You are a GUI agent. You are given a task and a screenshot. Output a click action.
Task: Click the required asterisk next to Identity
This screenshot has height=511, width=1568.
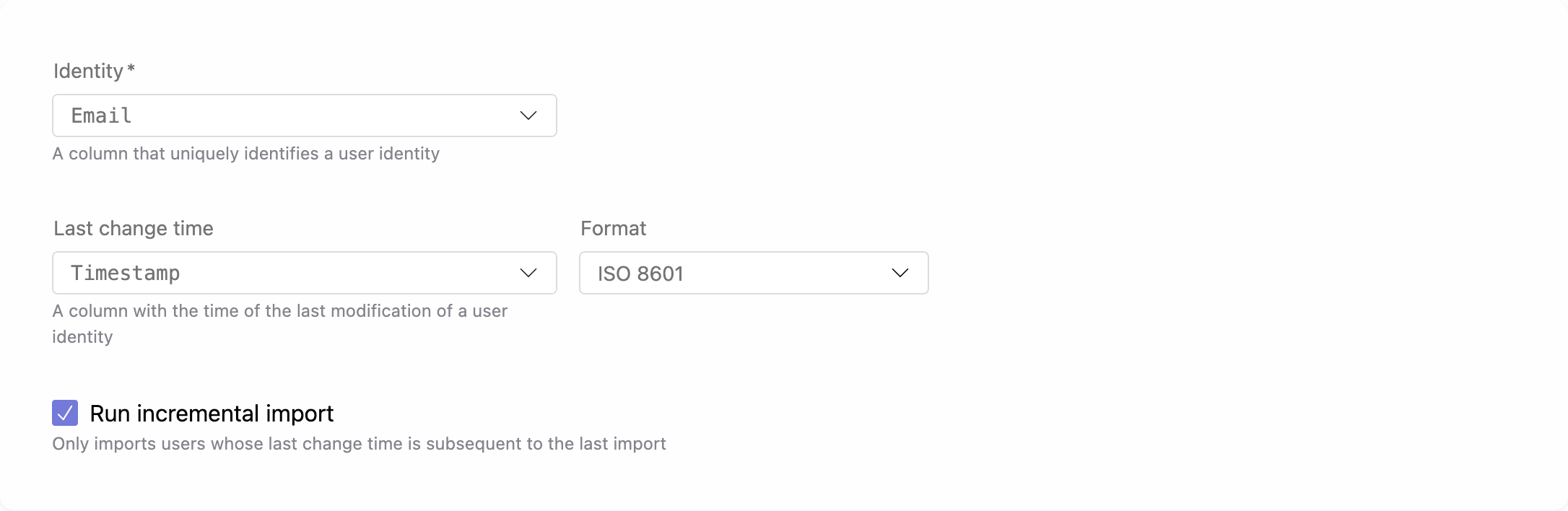(x=130, y=68)
